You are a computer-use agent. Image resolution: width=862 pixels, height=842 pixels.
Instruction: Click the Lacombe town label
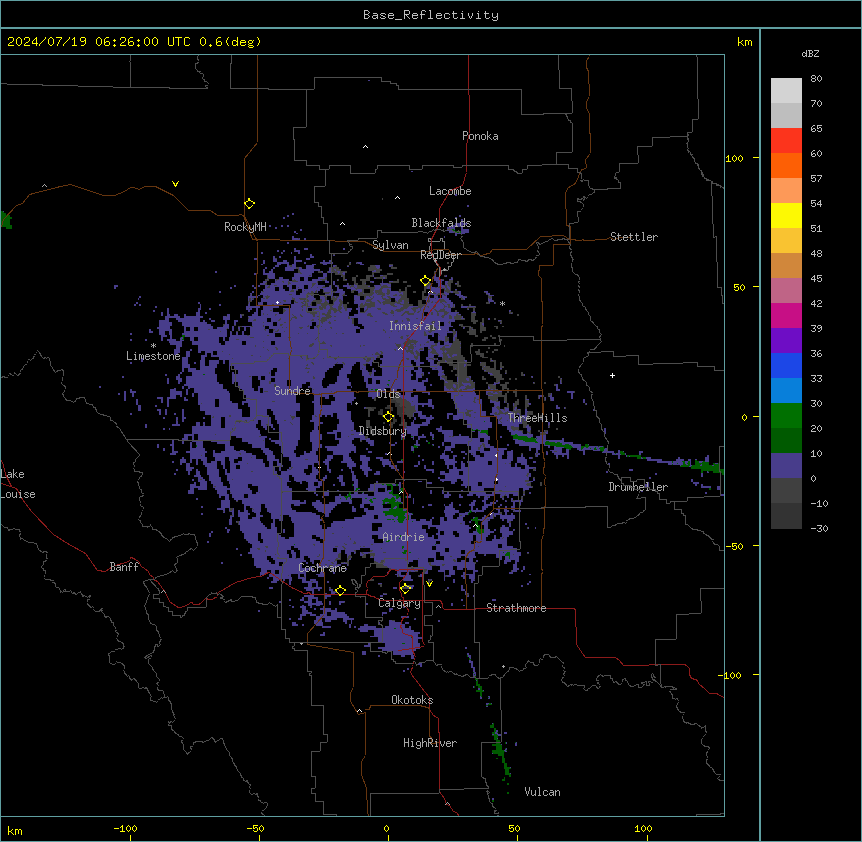point(450,191)
